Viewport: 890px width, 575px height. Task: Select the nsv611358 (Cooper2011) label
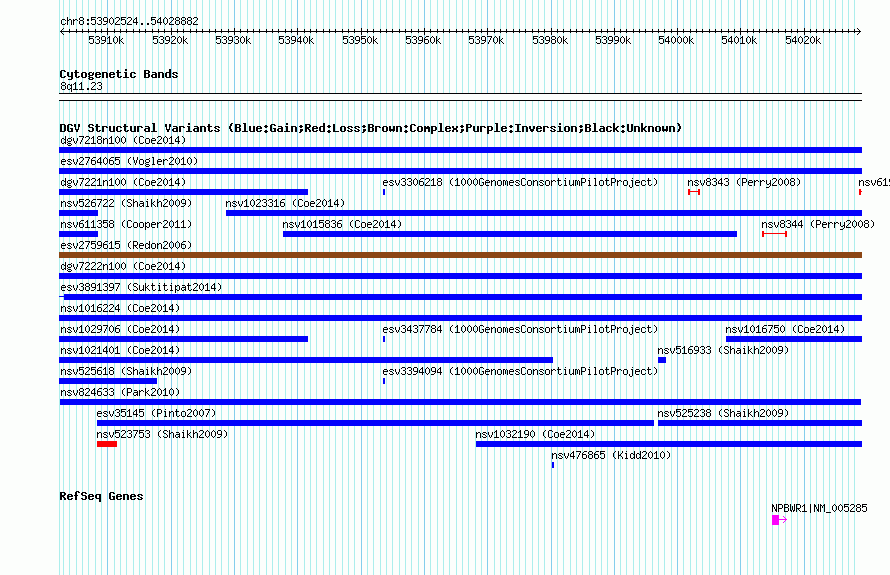click(x=126, y=224)
